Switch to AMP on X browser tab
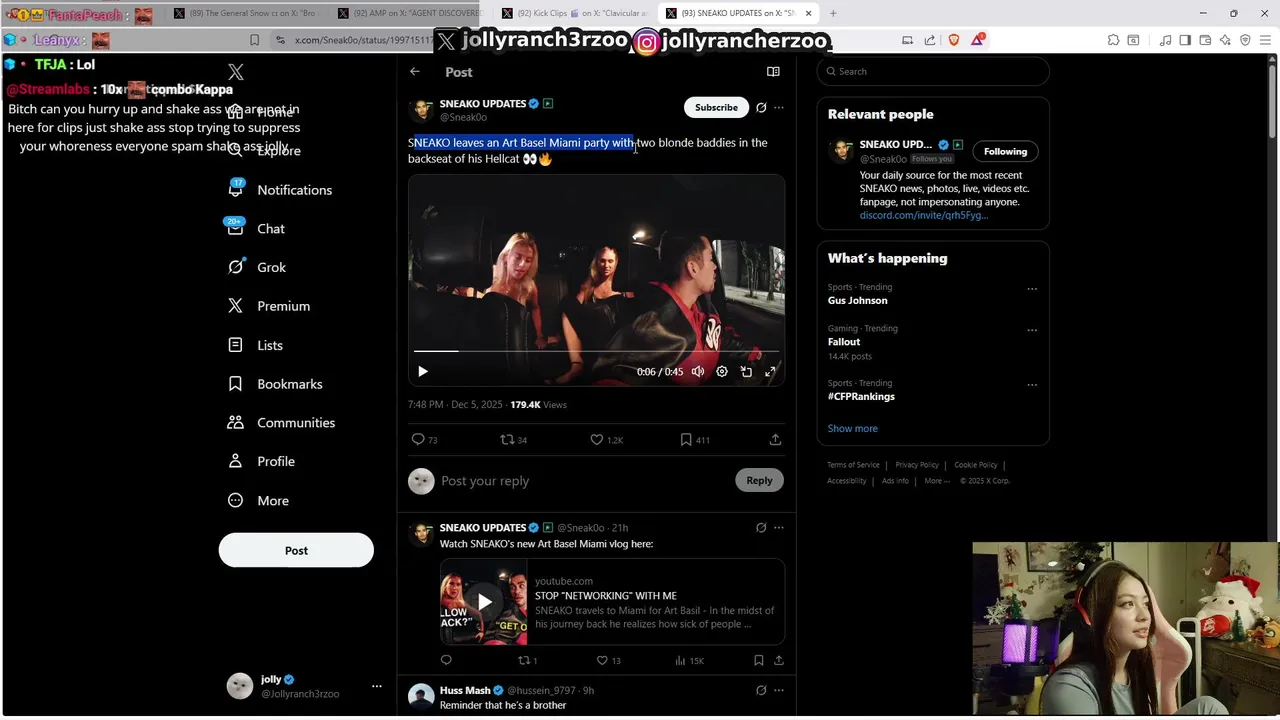1280x720 pixels. (409, 13)
